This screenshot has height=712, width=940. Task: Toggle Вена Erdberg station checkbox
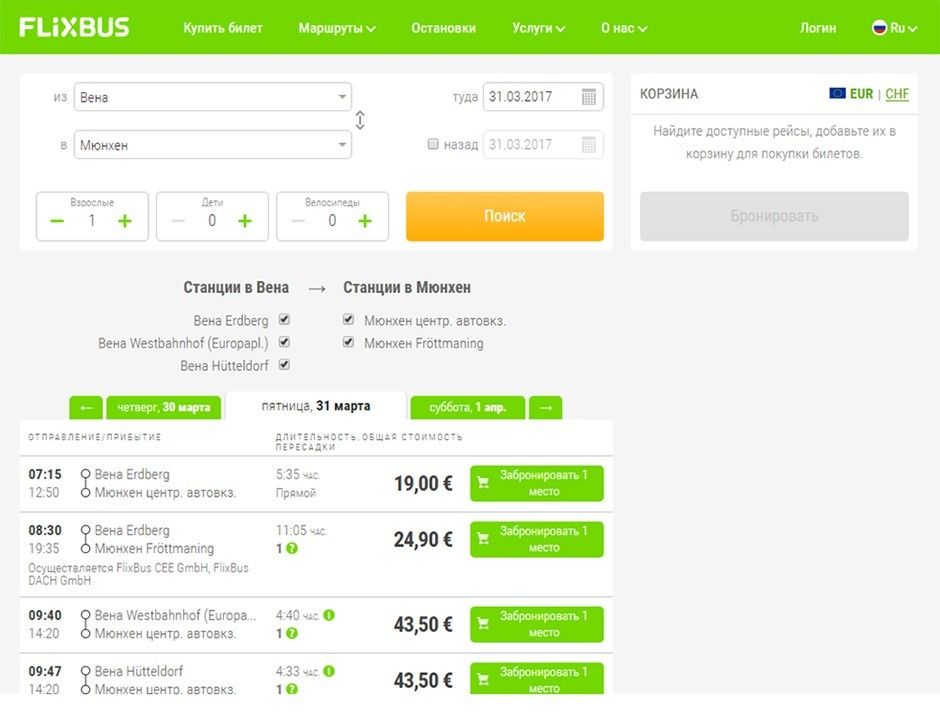(x=285, y=319)
